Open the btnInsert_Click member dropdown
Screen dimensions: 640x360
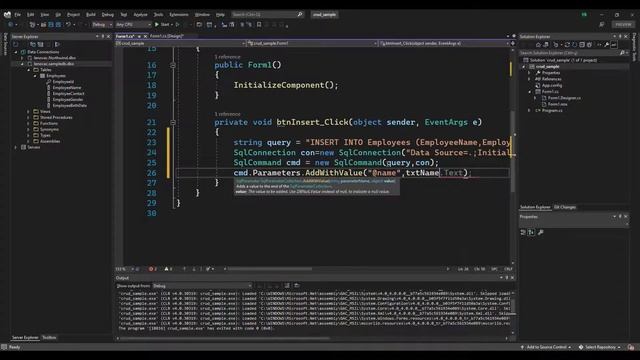click(444, 43)
